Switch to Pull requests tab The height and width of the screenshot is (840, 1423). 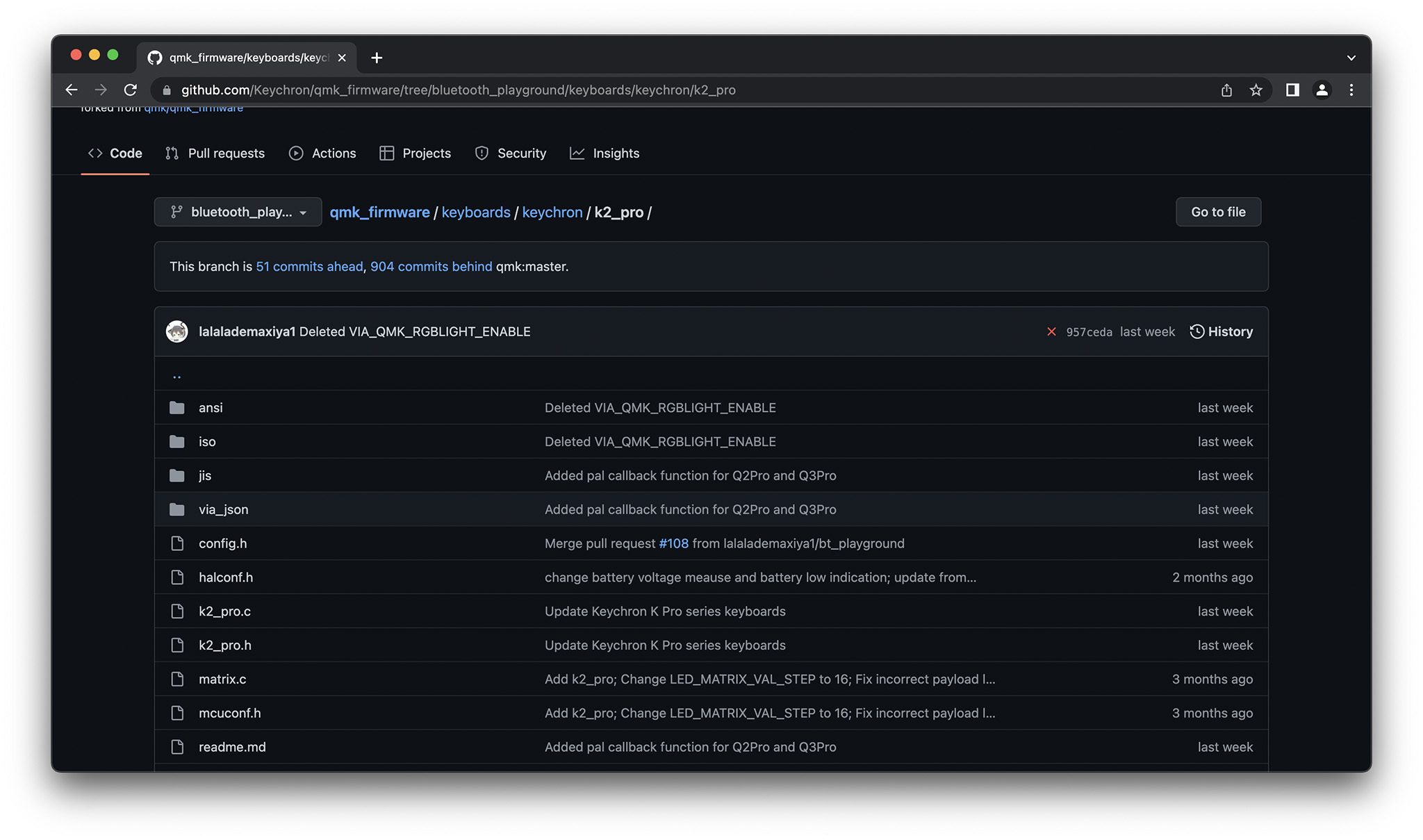(215, 154)
